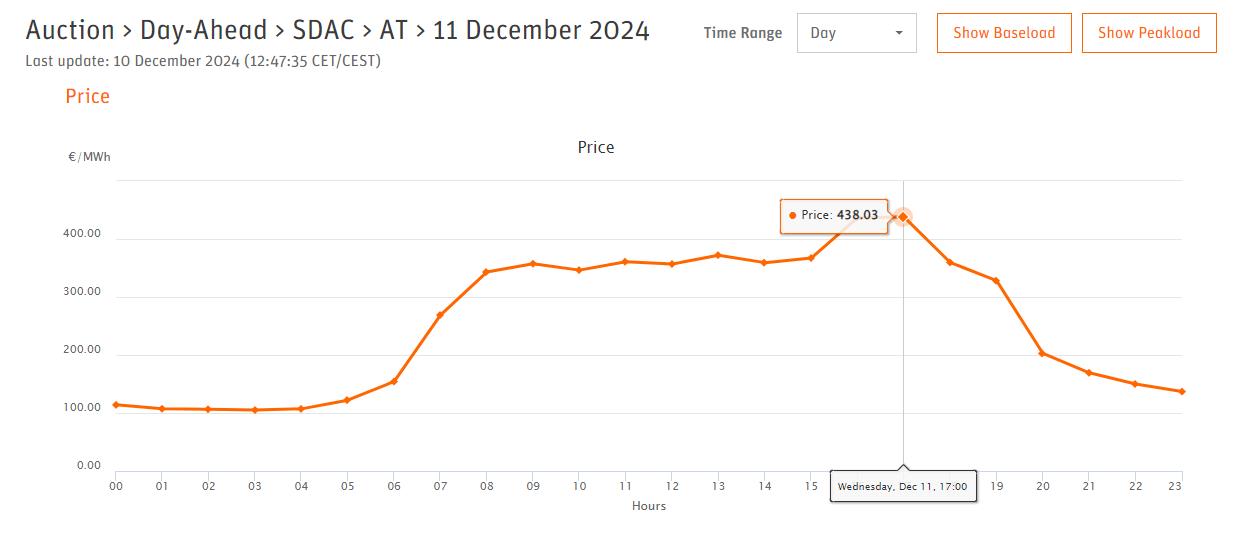The width and height of the screenshot is (1255, 535).
Task: Click the hour 19 data point
Action: [x=996, y=280]
